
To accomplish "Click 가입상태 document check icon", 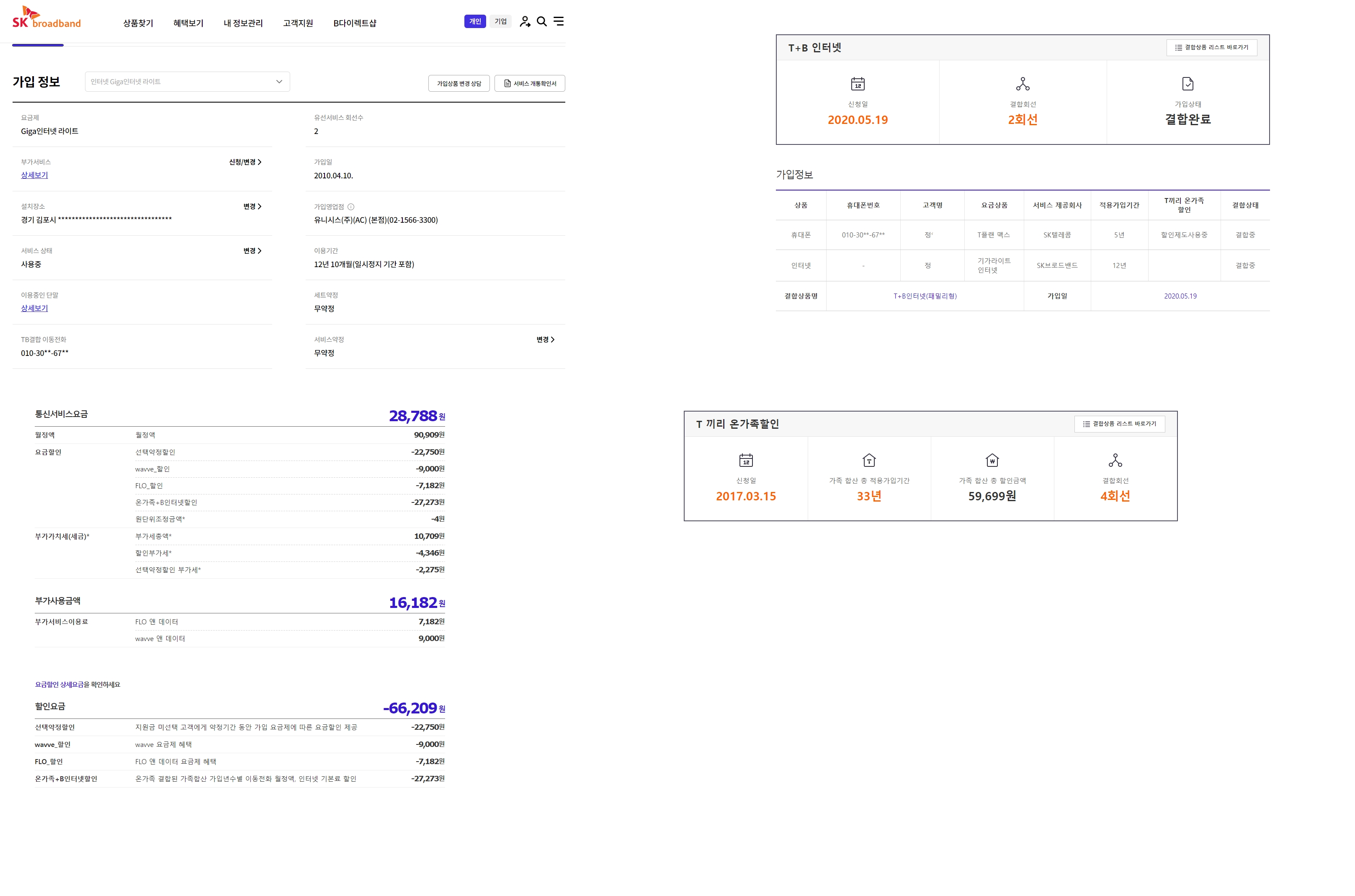I will tap(1187, 84).
